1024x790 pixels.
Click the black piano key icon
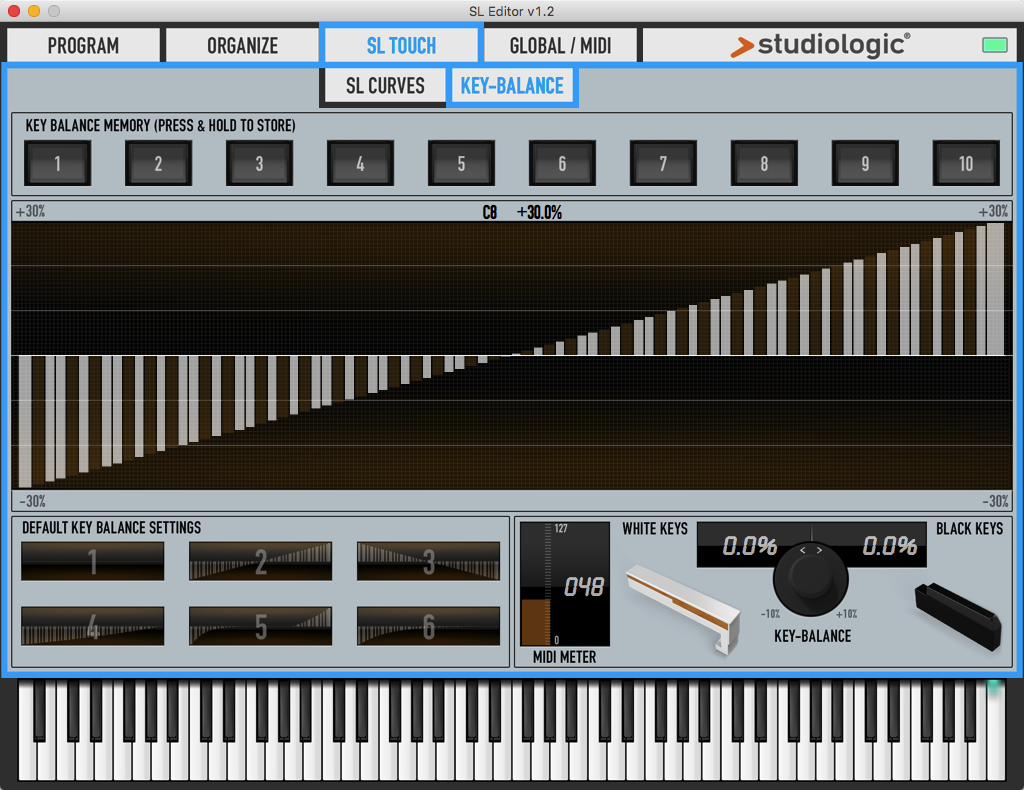(x=958, y=616)
